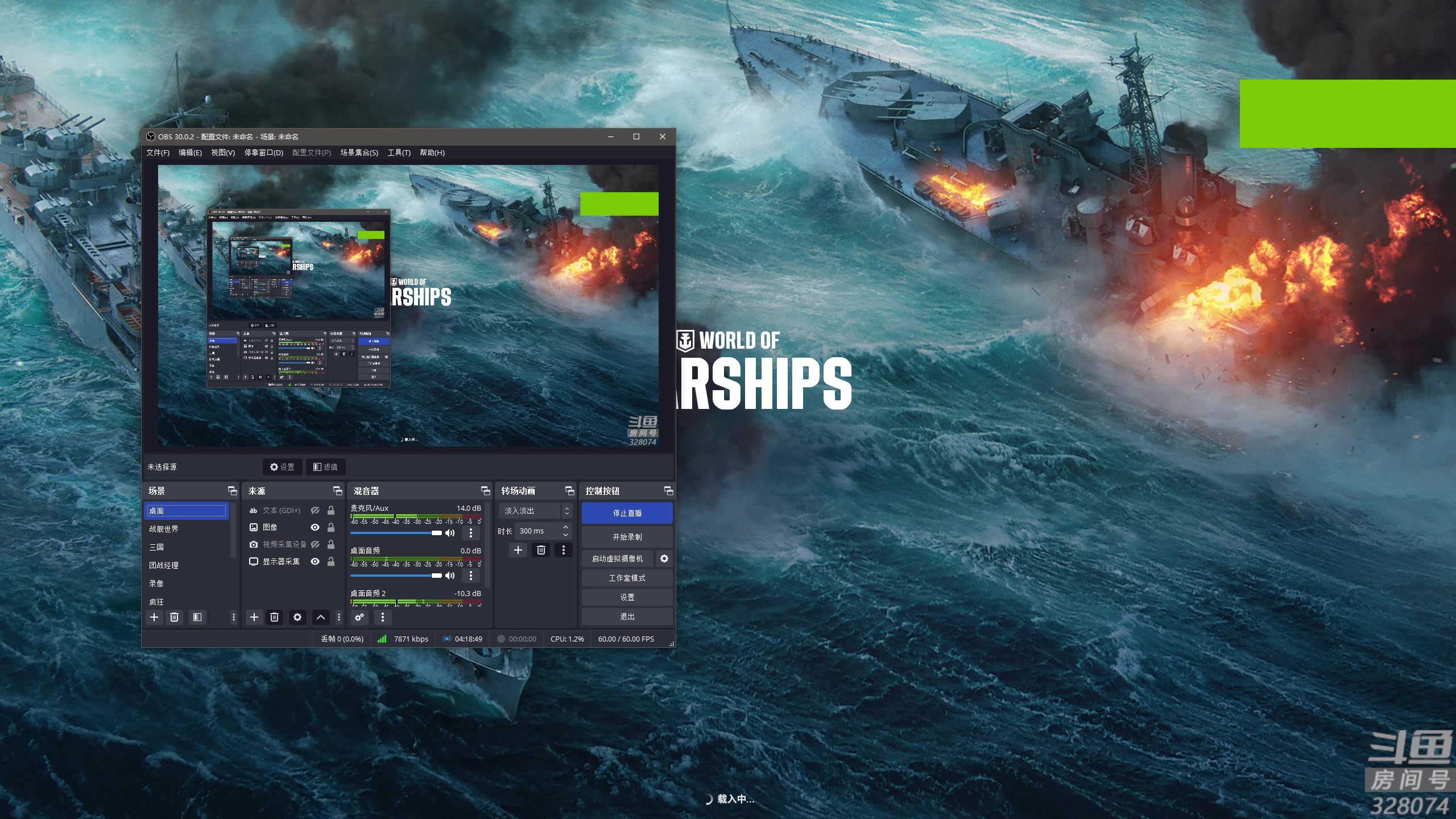The image size is (1456, 819).
Task: Open source properties gear icon
Action: 297,617
